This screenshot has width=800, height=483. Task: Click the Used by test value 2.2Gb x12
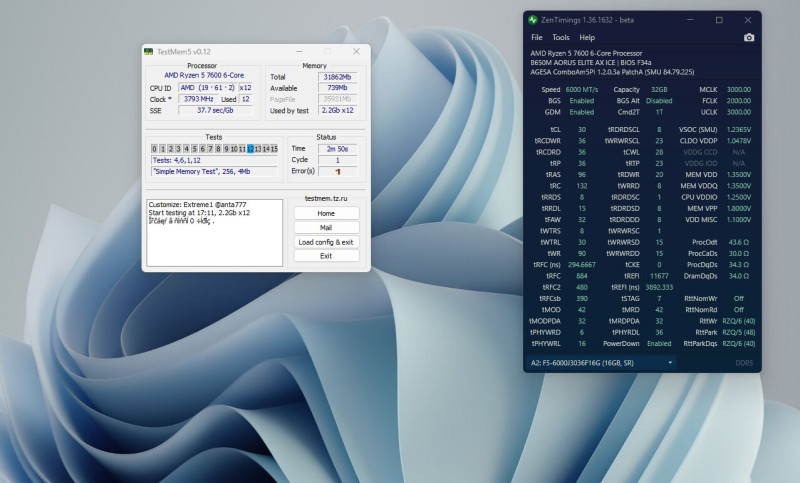pyautogui.click(x=337, y=110)
